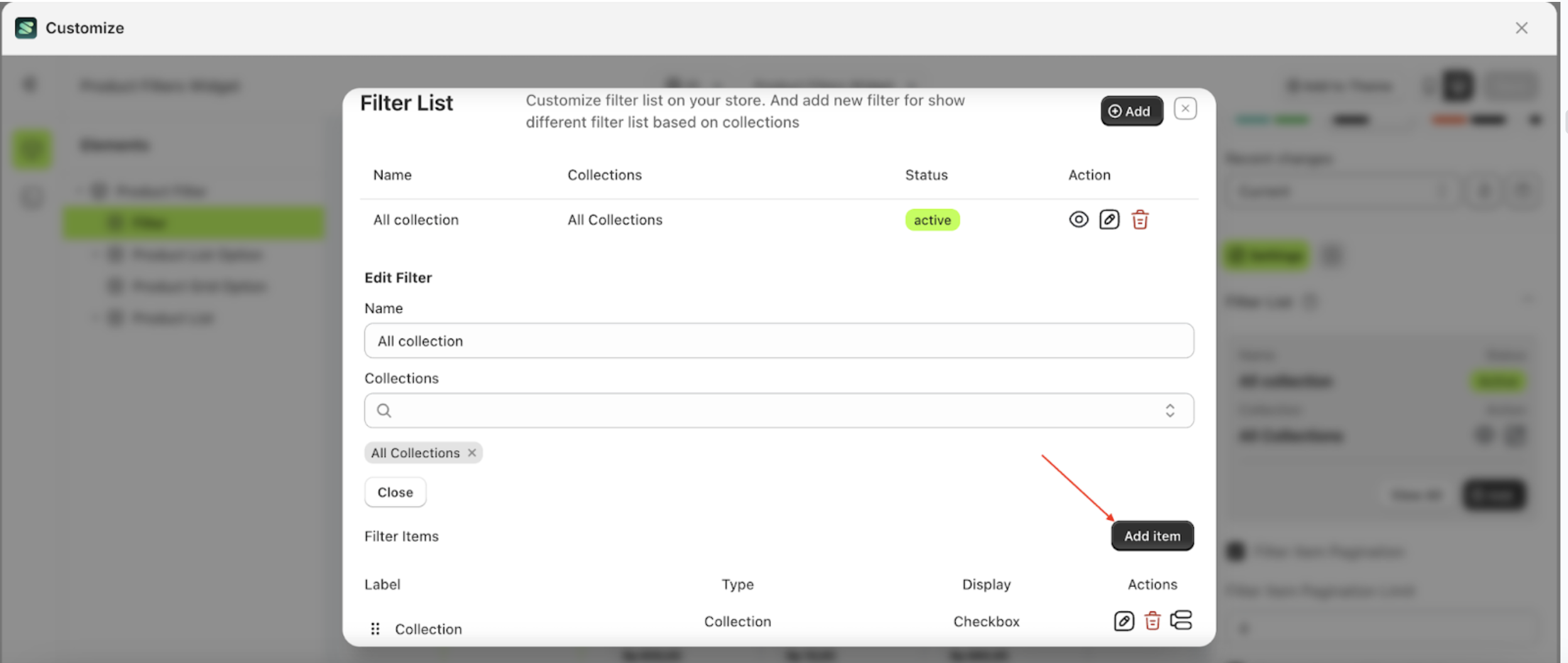Edit the Collection filter item via pencil icon
This screenshot has width=1568, height=663.
(1123, 621)
